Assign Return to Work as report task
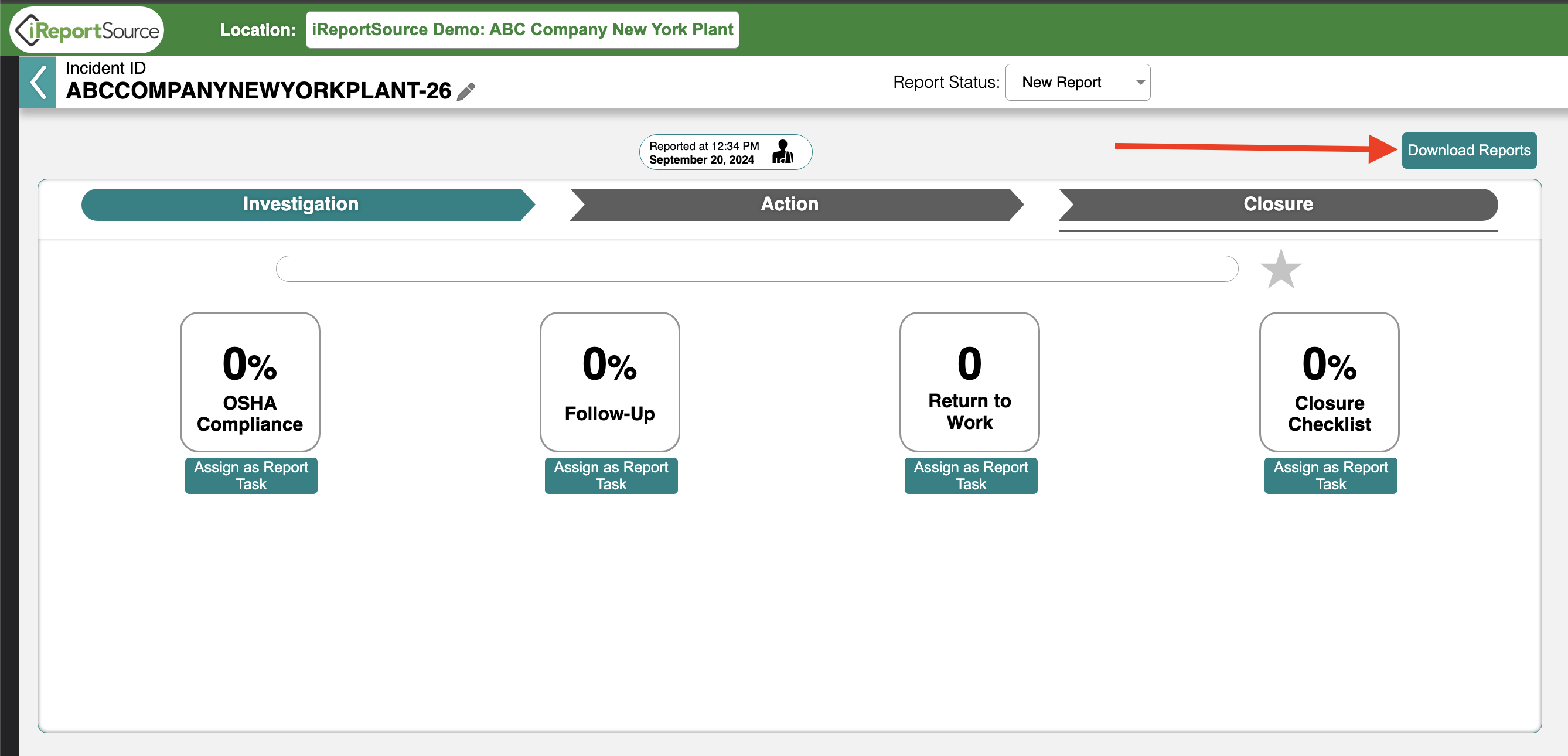The image size is (1568, 756). [971, 475]
